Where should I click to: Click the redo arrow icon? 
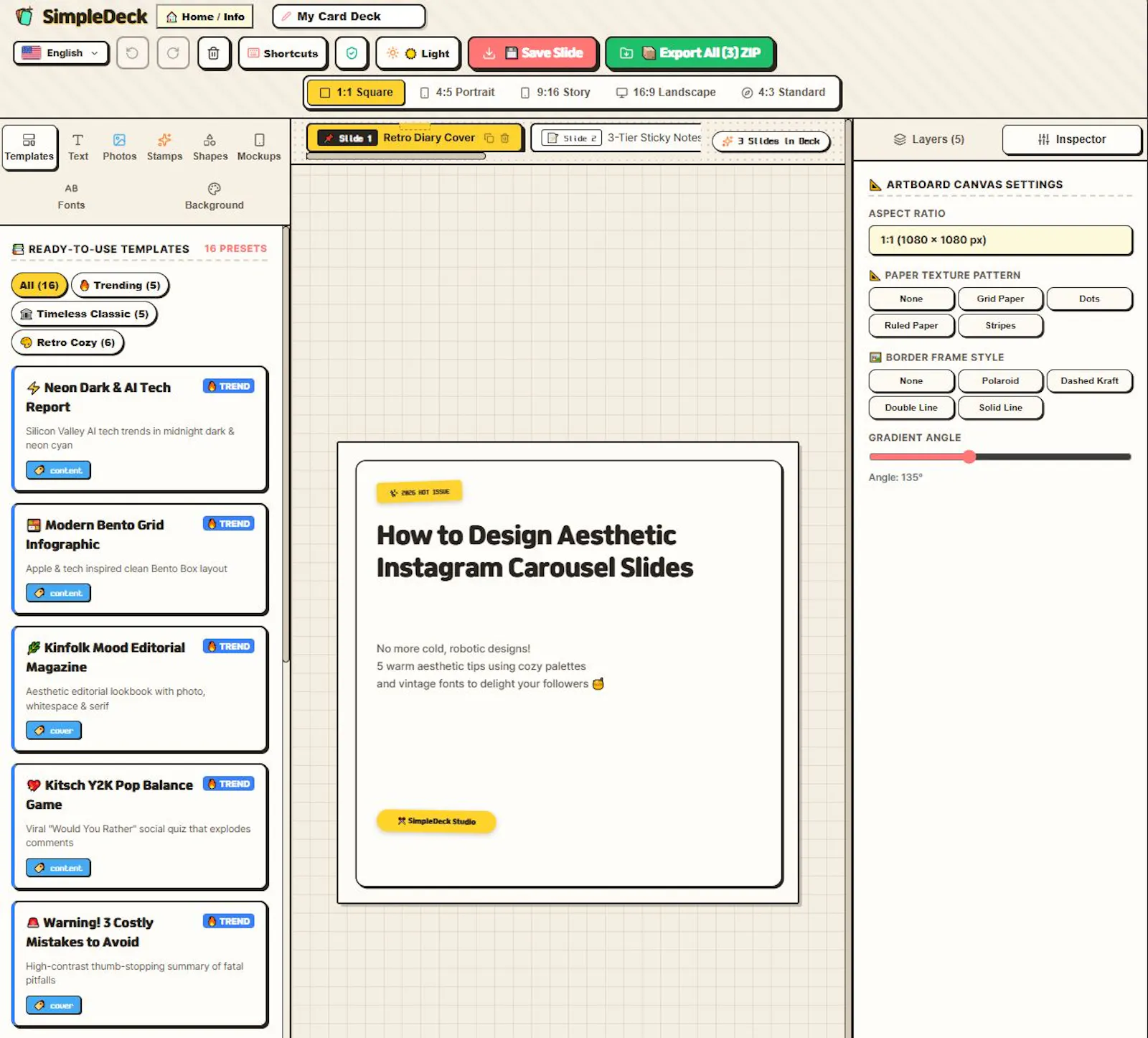[x=173, y=53]
